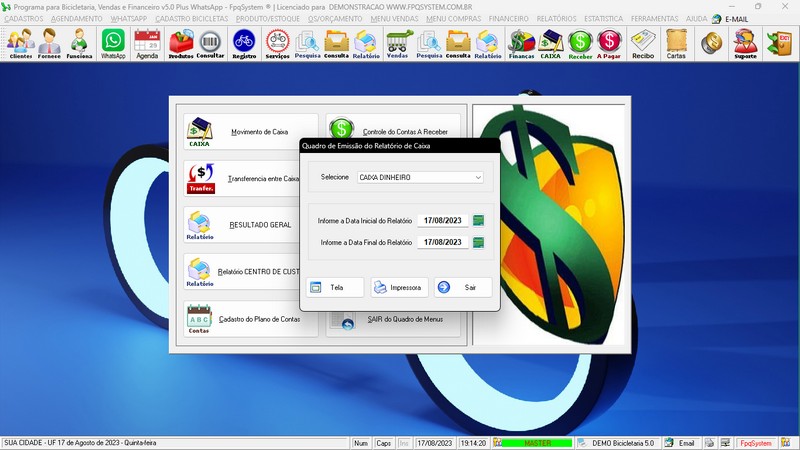
Task: Click the Suporte toolbar icon
Action: click(x=744, y=43)
